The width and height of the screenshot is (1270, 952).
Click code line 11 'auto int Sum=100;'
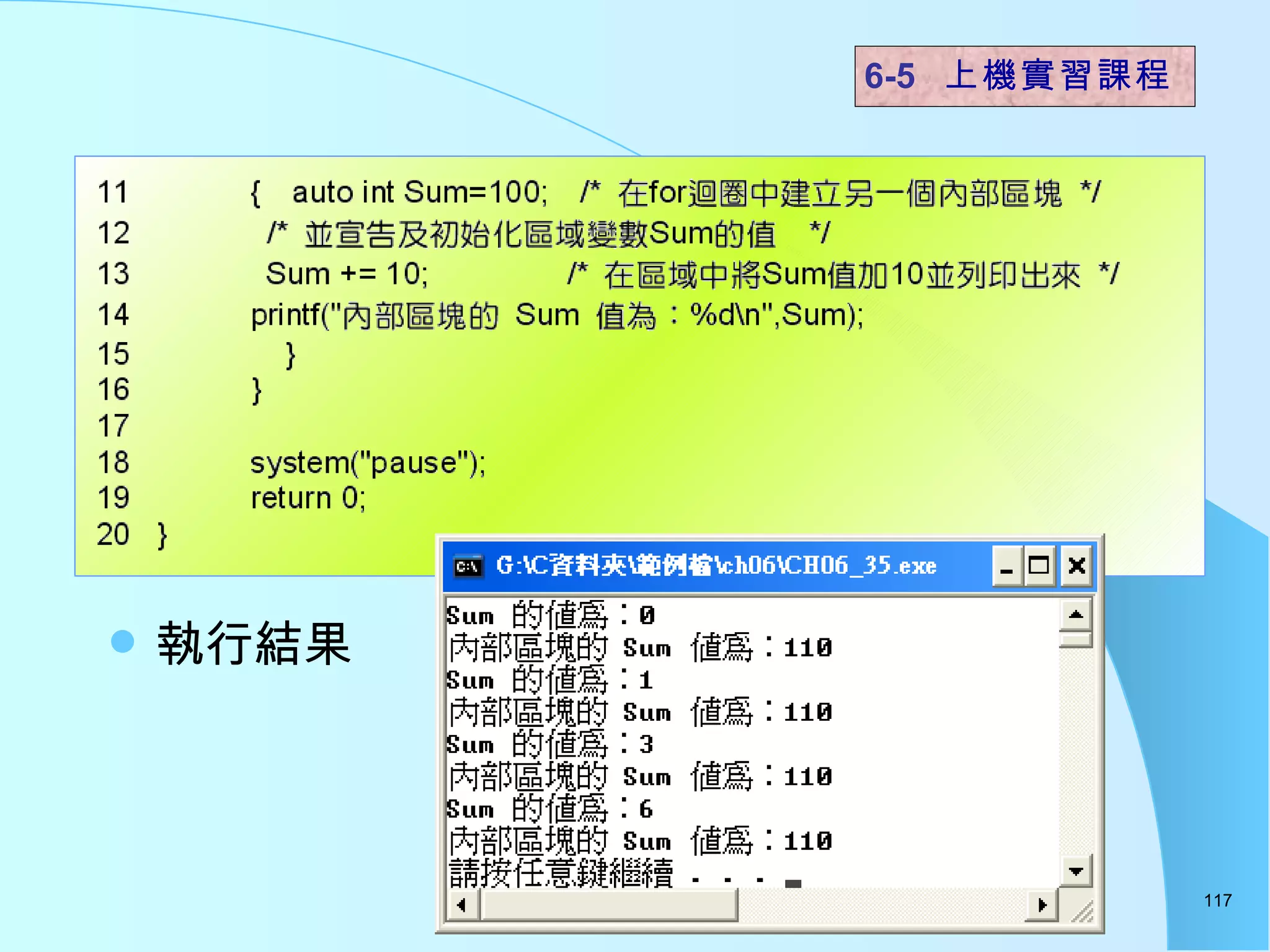click(420, 192)
